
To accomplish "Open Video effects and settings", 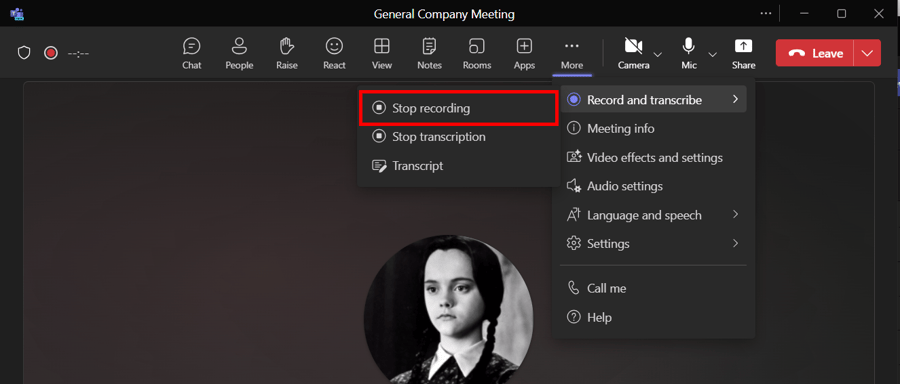I will (x=653, y=157).
